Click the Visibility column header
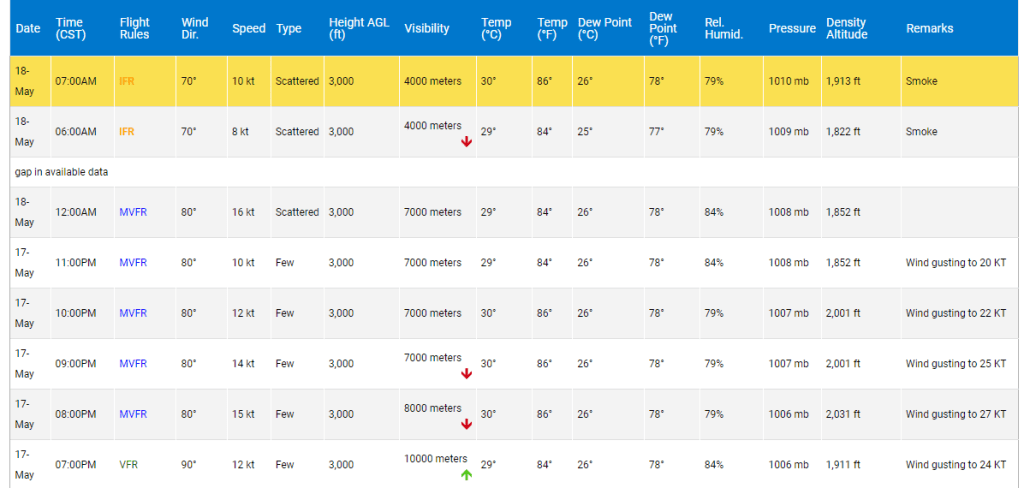Viewport: 1024px width, 488px height. [x=427, y=29]
